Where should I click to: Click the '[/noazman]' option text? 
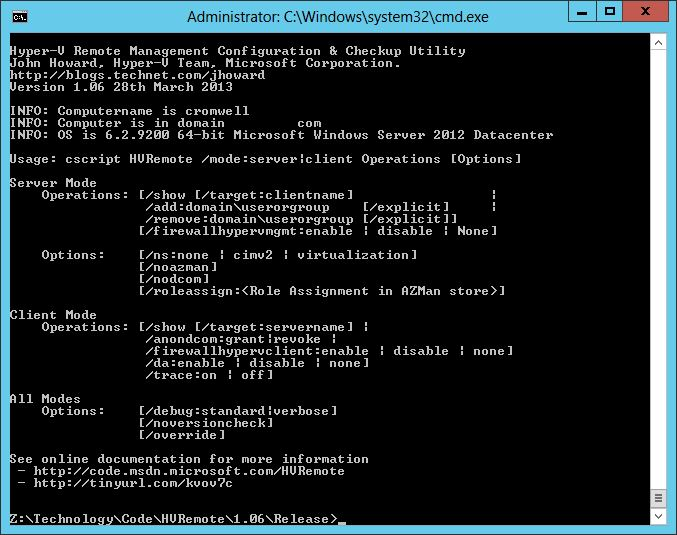tap(178, 267)
